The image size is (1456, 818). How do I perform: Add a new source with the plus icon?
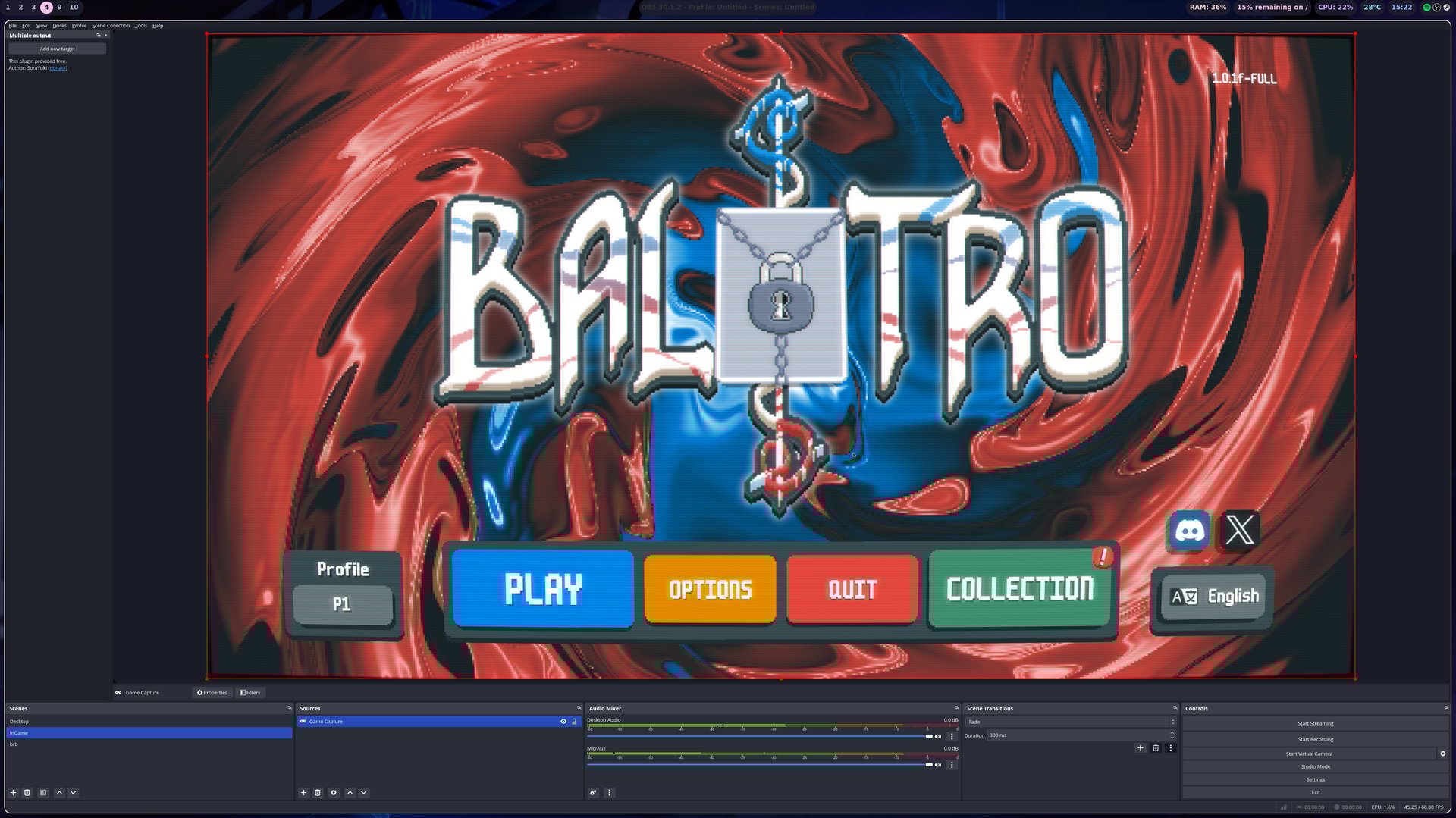click(303, 792)
